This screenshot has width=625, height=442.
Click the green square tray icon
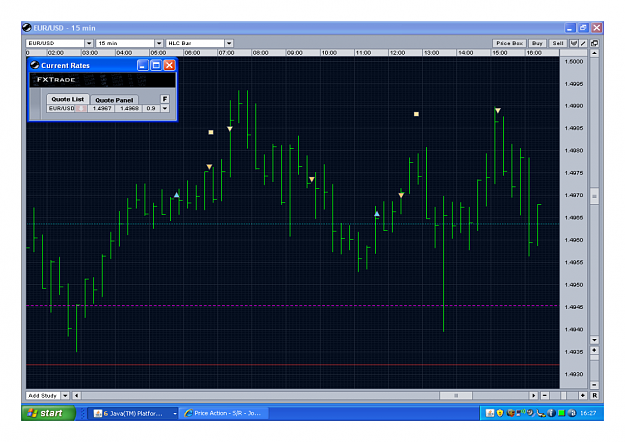(x=561, y=413)
